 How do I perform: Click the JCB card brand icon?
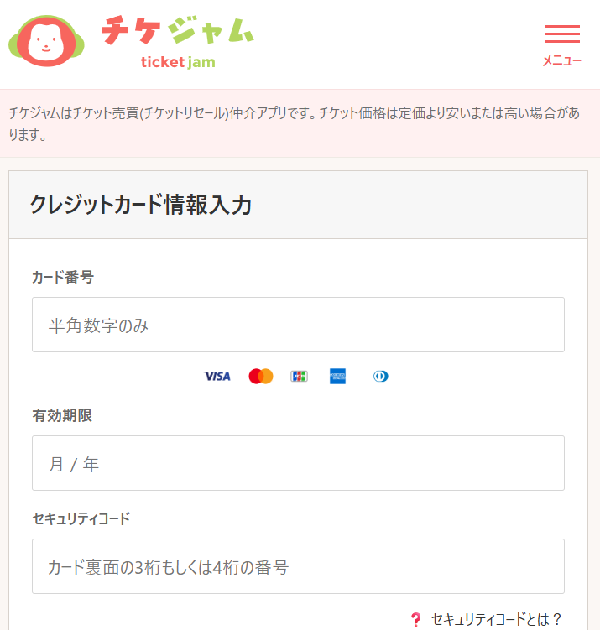point(299,376)
